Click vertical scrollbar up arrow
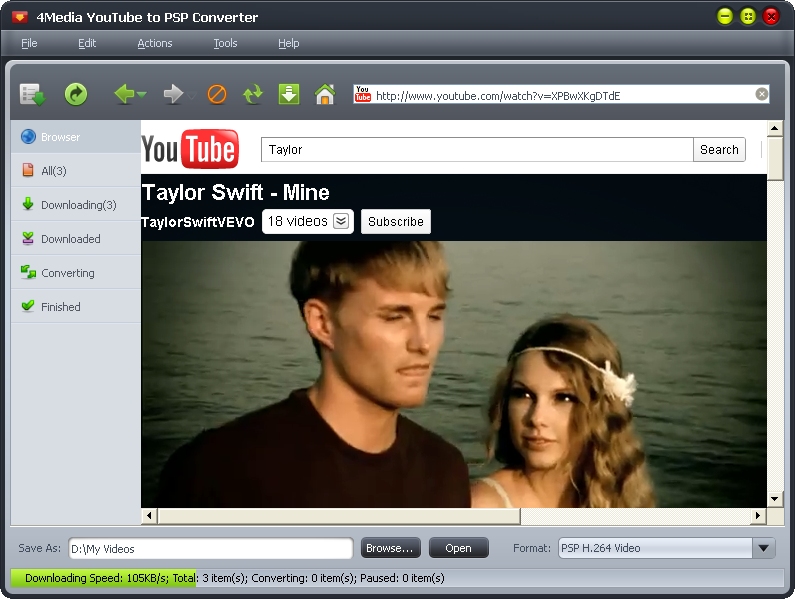The image size is (795, 599). 774,128
